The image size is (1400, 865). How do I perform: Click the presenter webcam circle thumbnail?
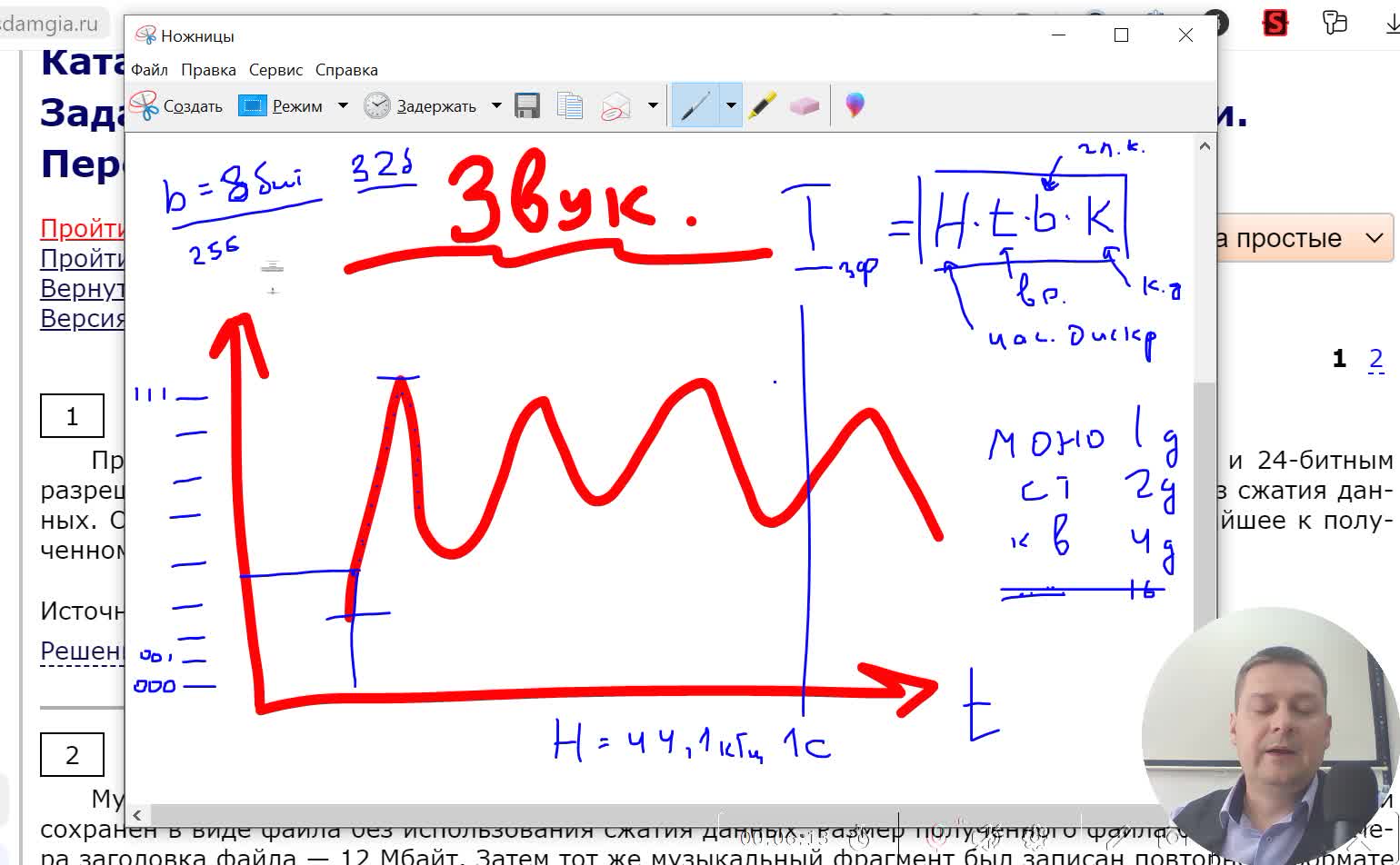pyautogui.click(x=1271, y=736)
